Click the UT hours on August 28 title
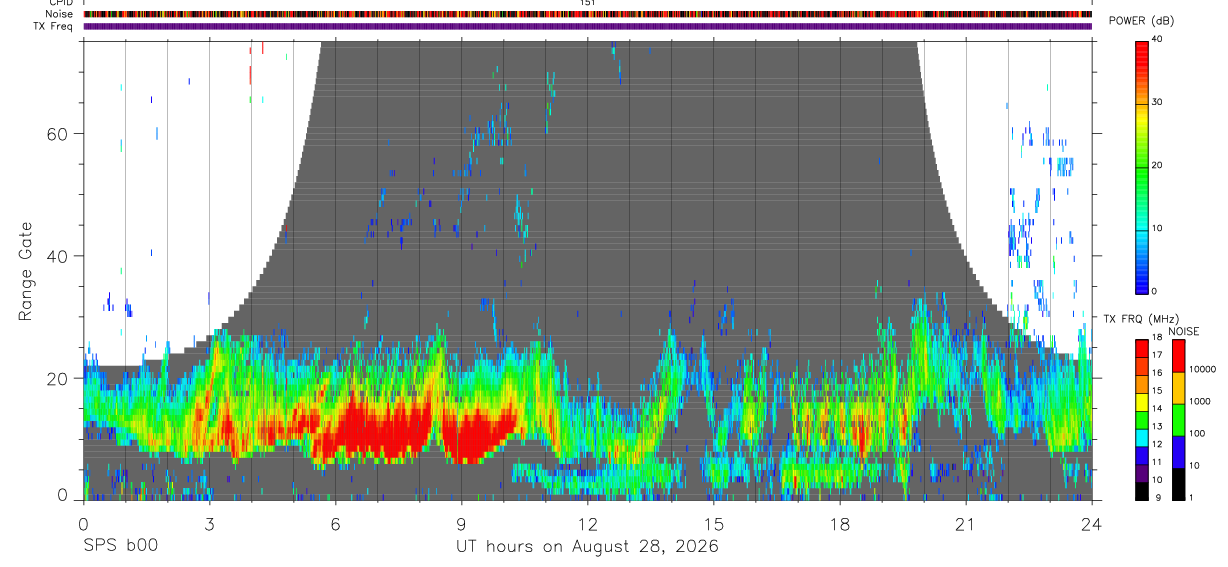The width and height of the screenshot is (1228, 567). [x=587, y=546]
